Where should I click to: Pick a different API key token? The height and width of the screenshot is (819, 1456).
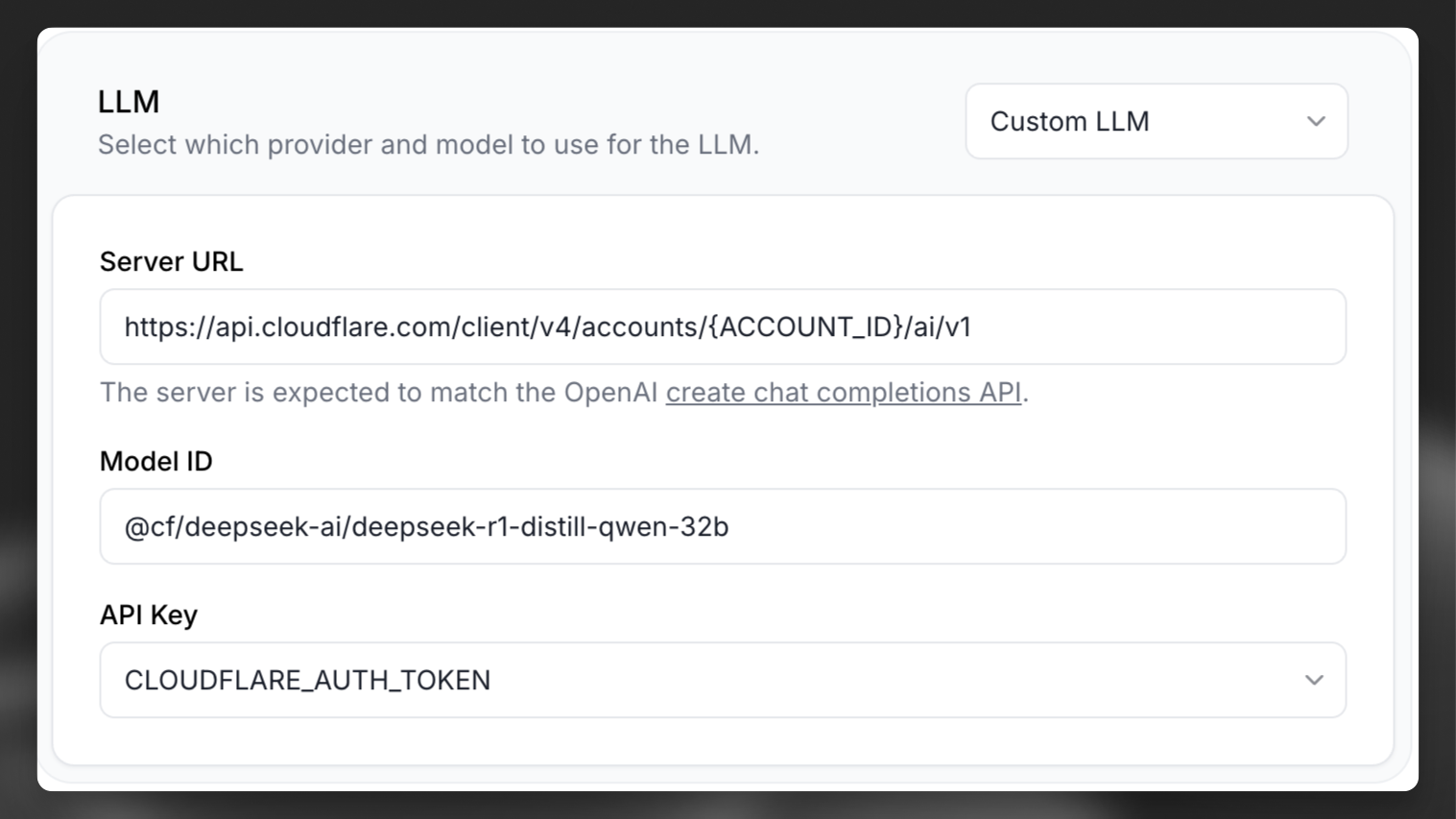click(722, 680)
